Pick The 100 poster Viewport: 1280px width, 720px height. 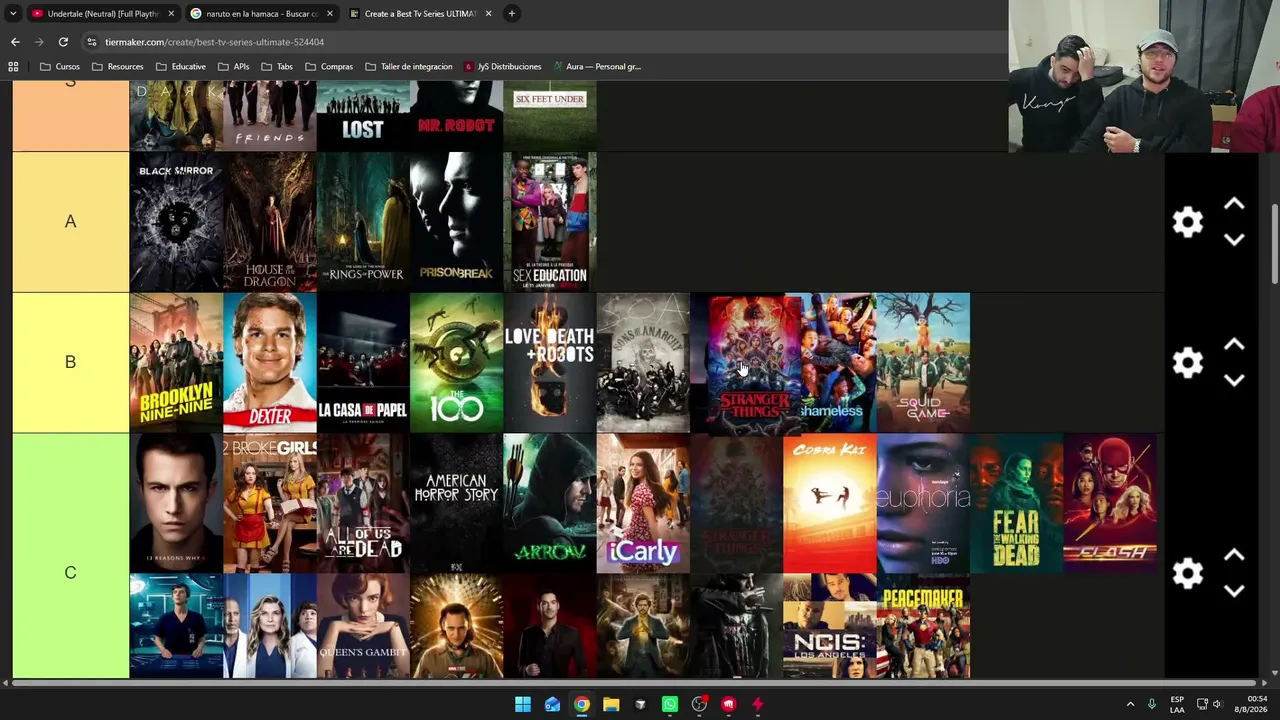(456, 362)
